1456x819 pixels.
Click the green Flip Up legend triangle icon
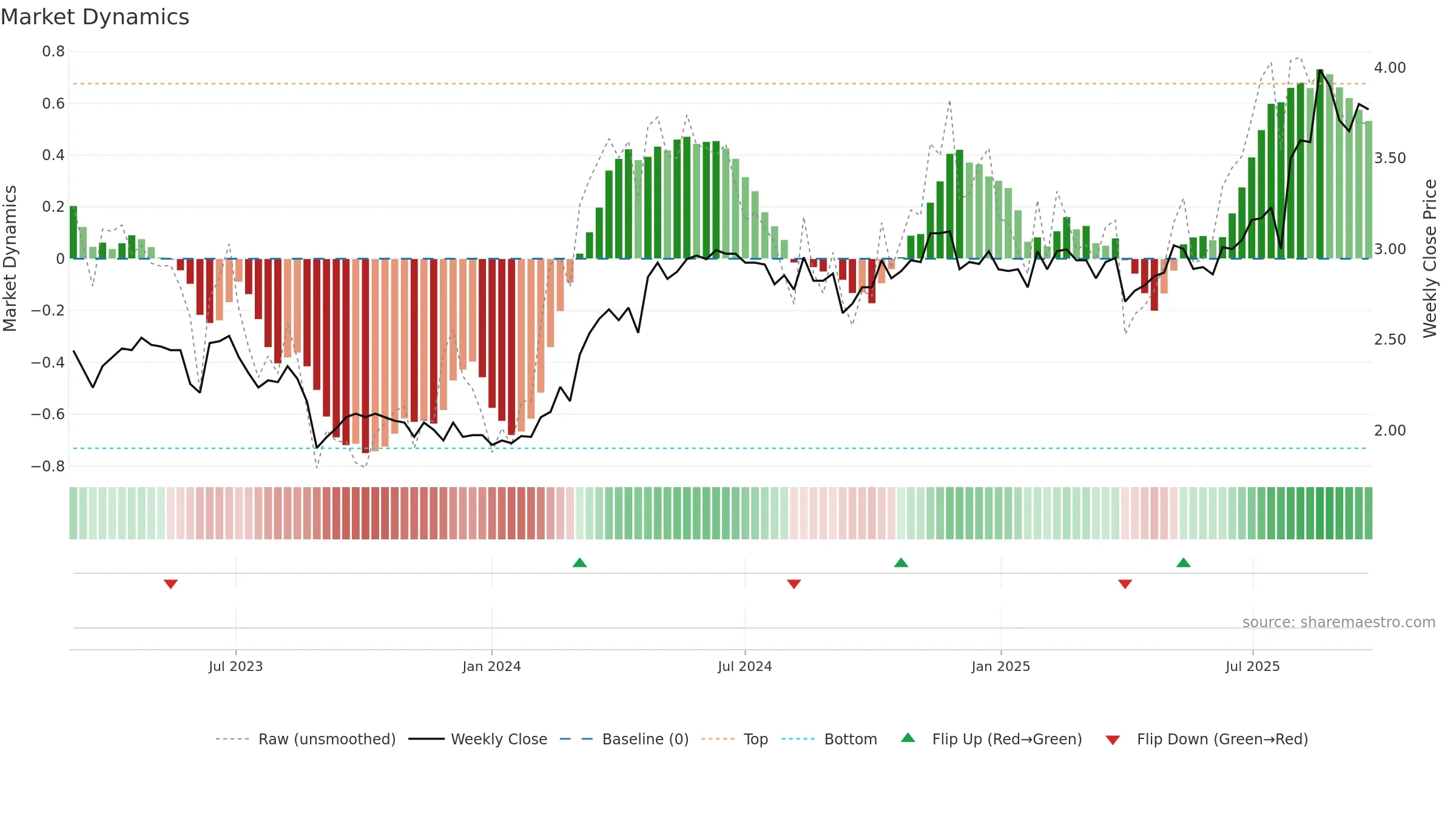point(908,738)
